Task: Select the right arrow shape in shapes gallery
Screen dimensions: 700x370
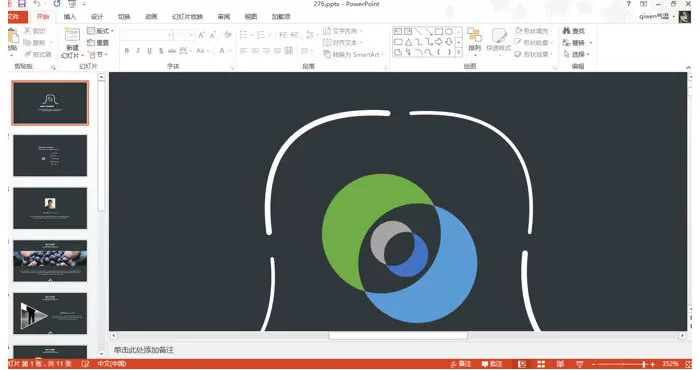Action: click(x=439, y=42)
